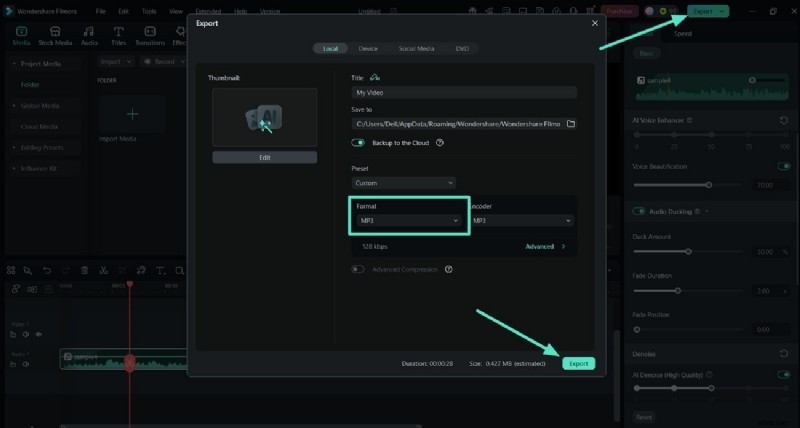Screen dimensions: 800x428
Task: Toggle Backup to the Cloud switch
Action: [358, 143]
